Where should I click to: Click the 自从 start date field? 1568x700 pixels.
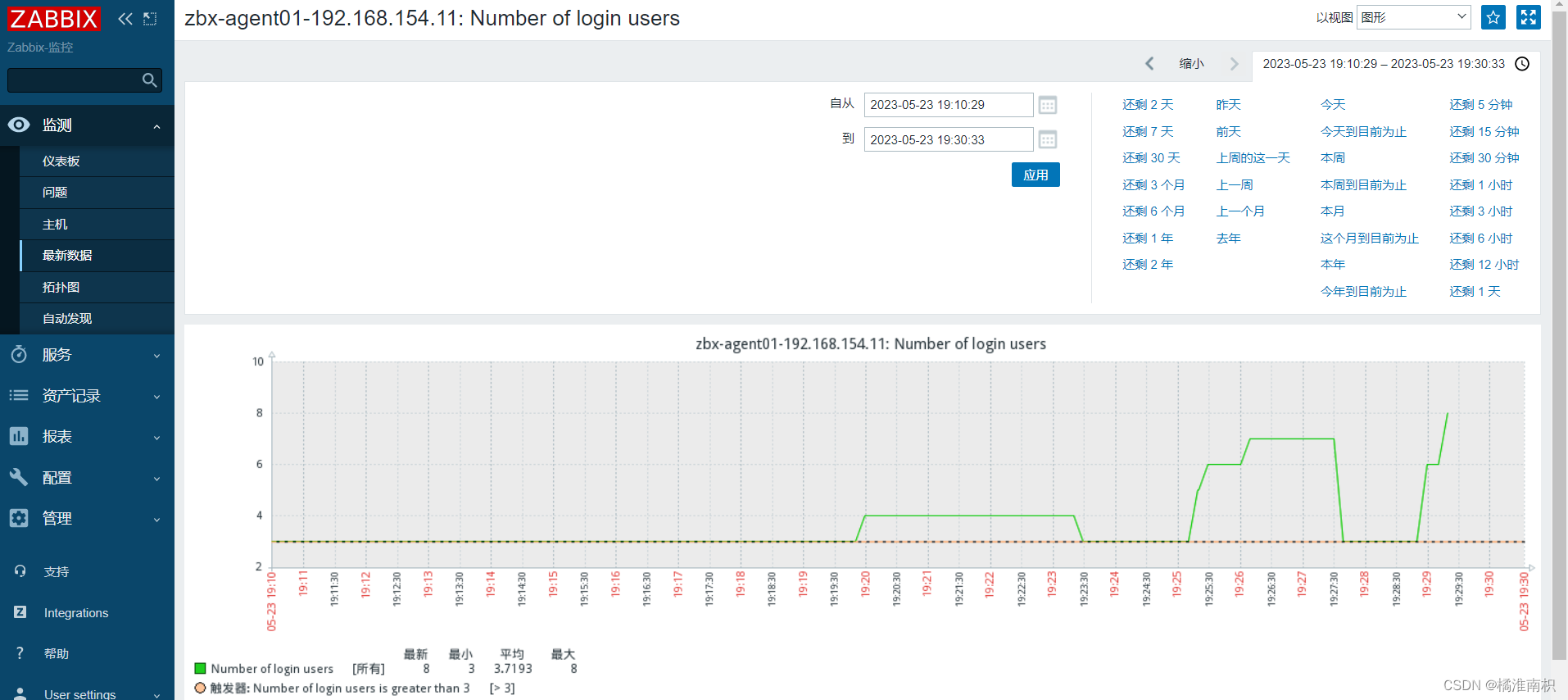[949, 105]
